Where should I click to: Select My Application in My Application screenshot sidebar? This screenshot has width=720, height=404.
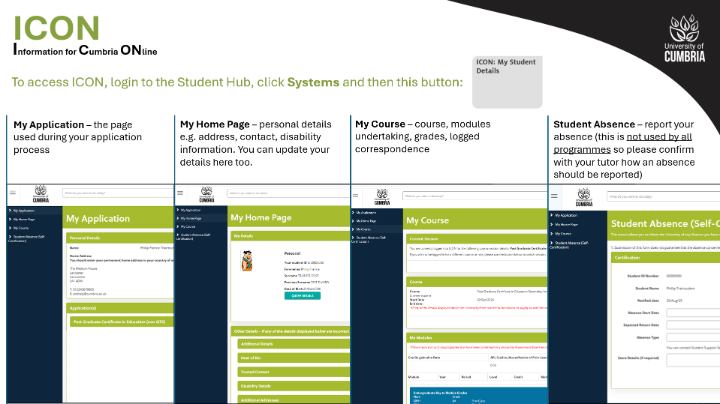[22, 211]
